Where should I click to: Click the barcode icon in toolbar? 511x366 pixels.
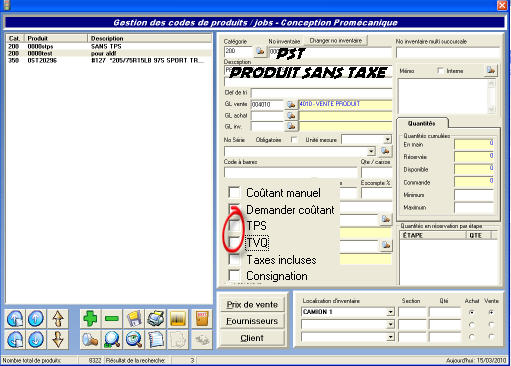(178, 319)
